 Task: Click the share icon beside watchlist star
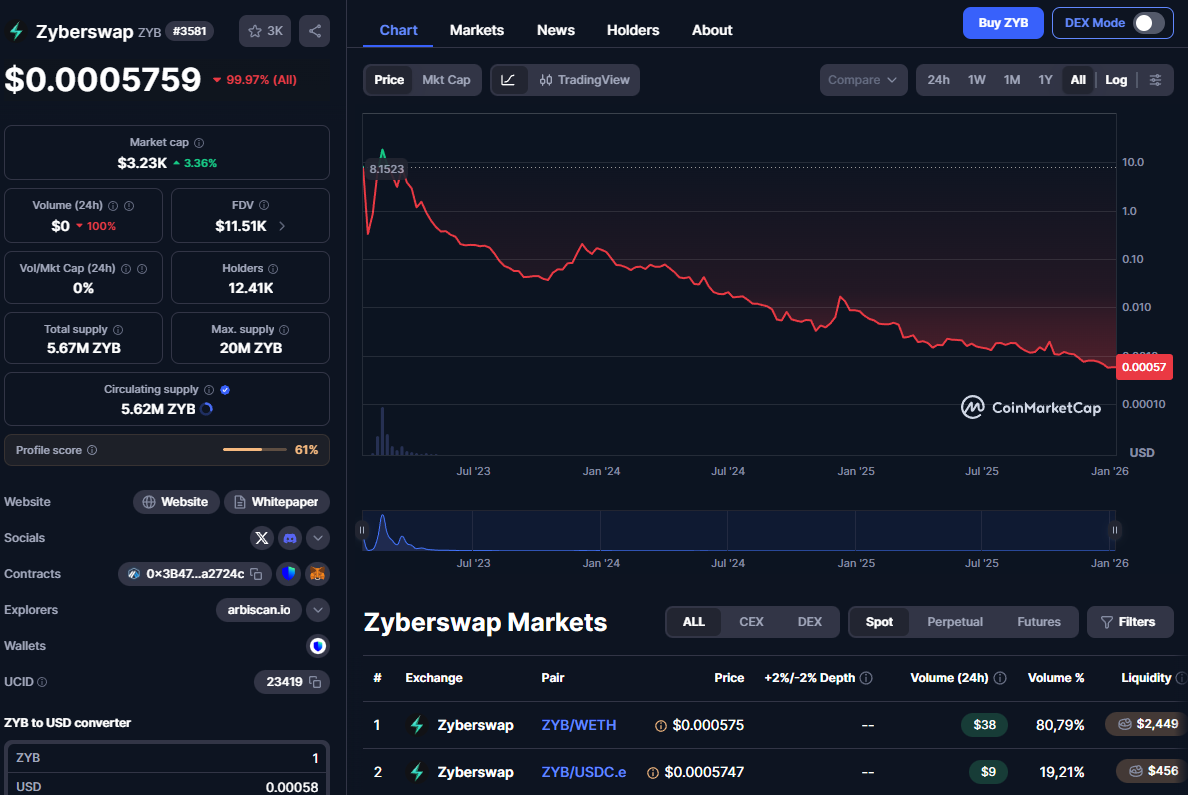[314, 31]
